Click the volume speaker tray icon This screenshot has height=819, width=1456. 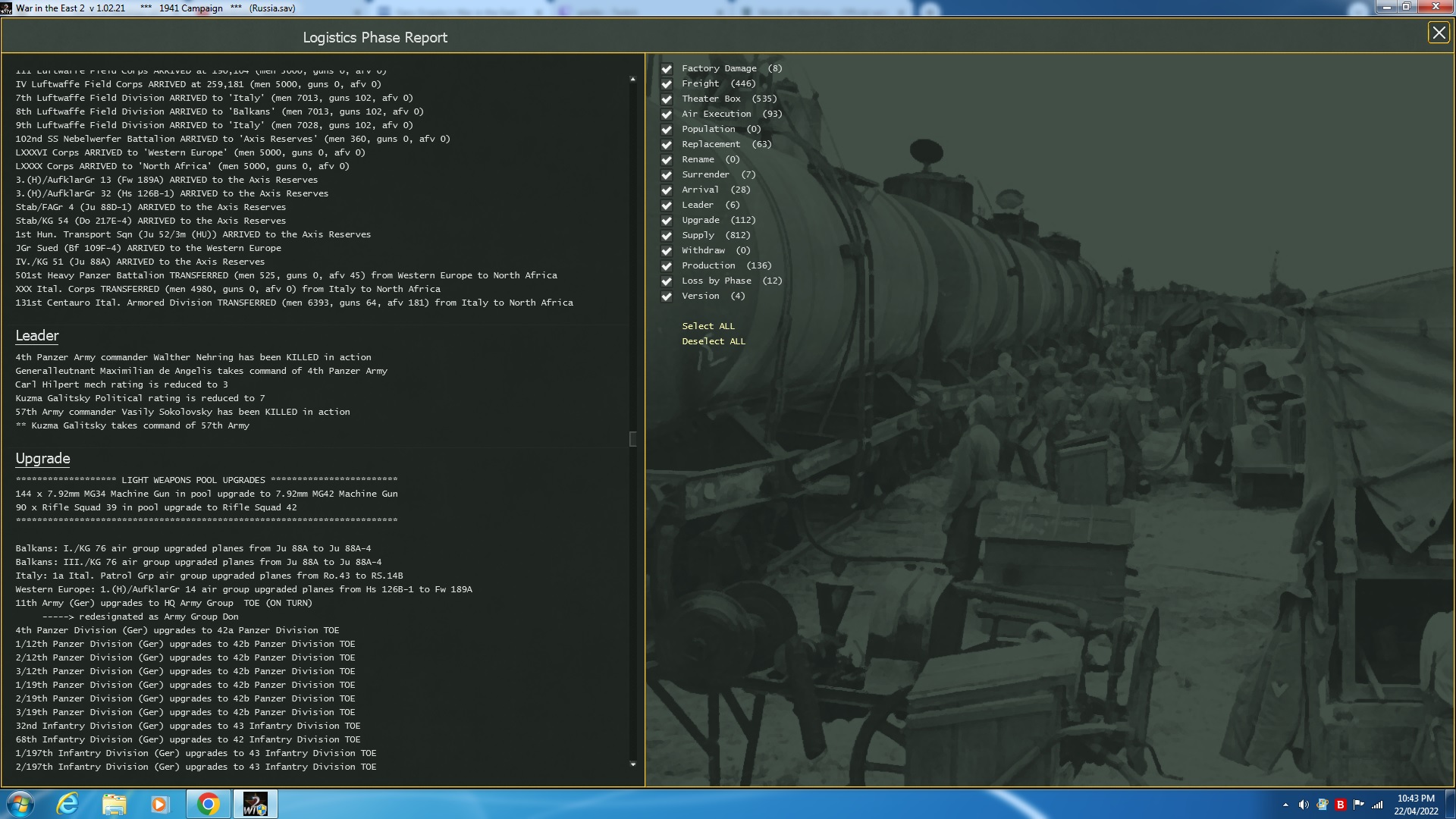tap(1304, 805)
